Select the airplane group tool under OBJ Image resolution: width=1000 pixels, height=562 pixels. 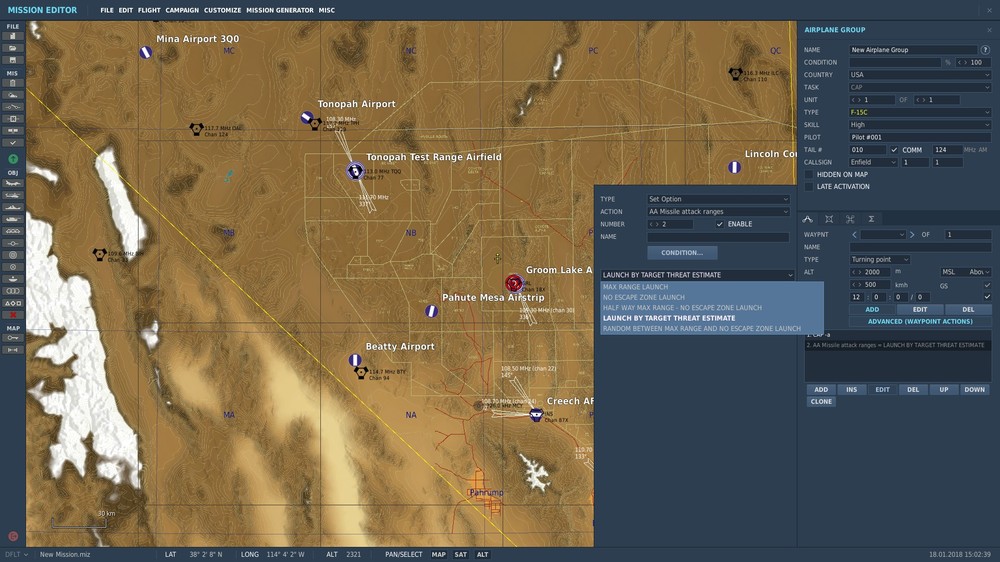coord(12,183)
